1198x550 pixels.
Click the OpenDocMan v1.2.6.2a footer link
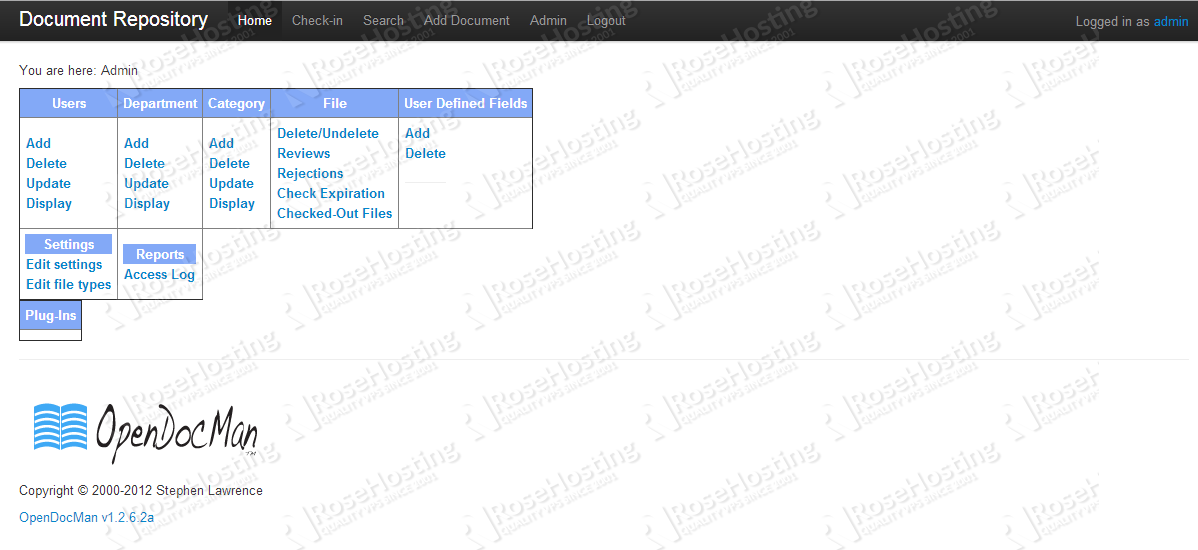click(x=86, y=517)
